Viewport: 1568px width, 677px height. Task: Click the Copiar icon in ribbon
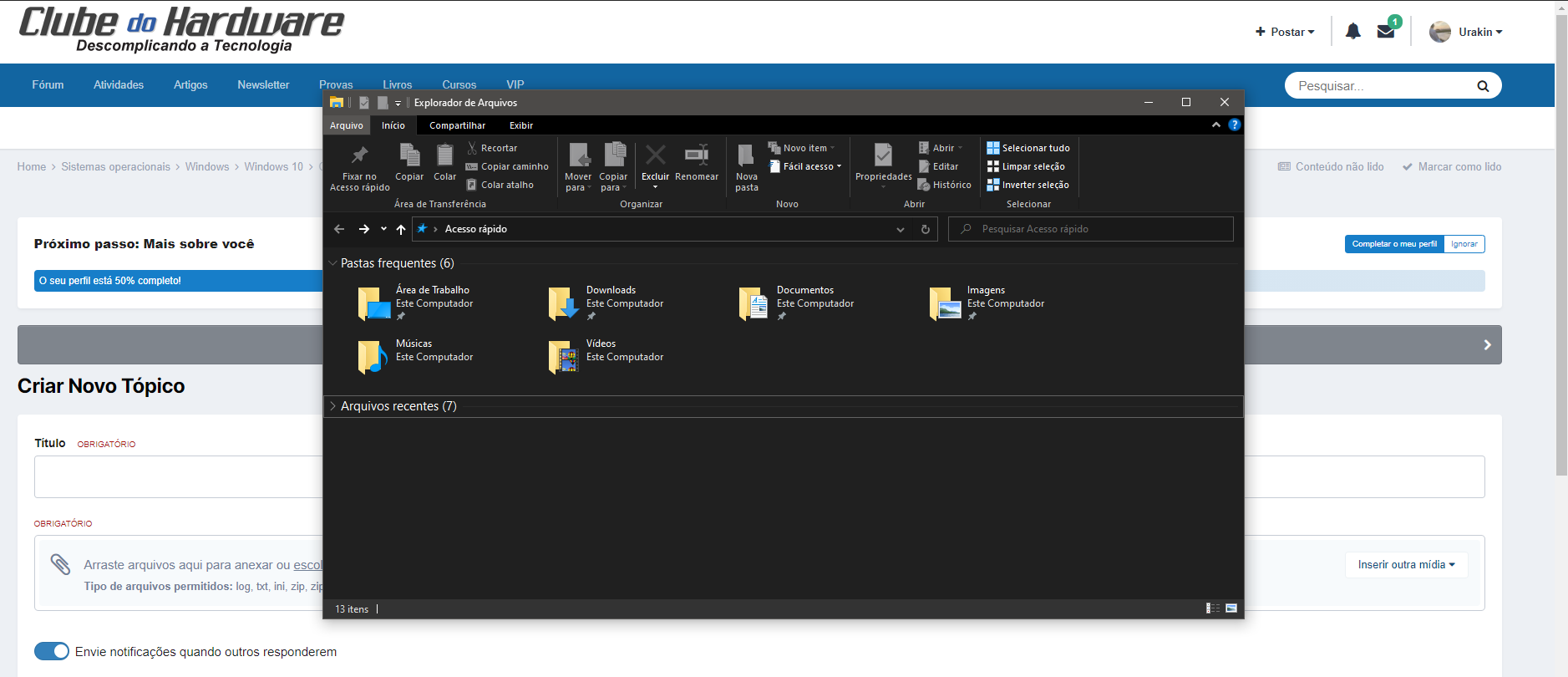point(409,155)
